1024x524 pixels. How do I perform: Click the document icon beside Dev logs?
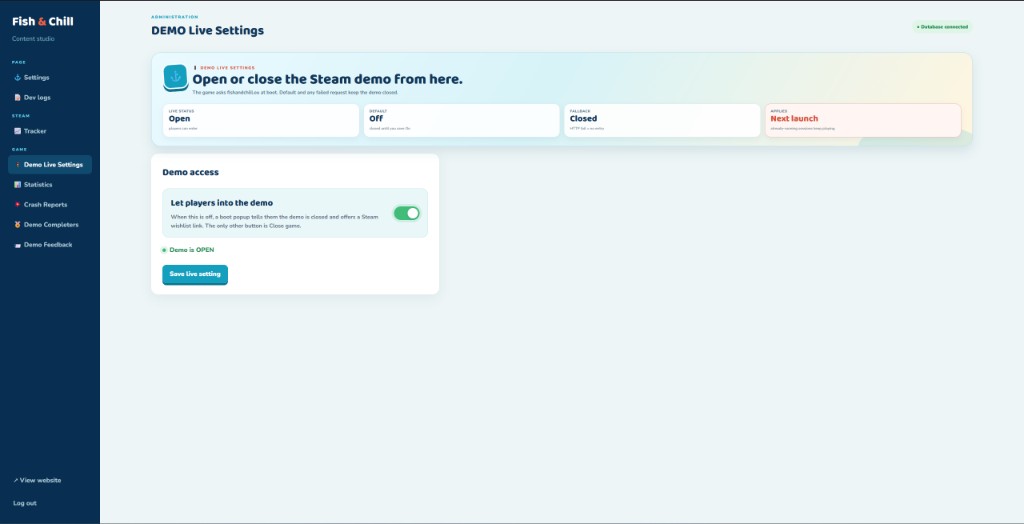[x=18, y=97]
